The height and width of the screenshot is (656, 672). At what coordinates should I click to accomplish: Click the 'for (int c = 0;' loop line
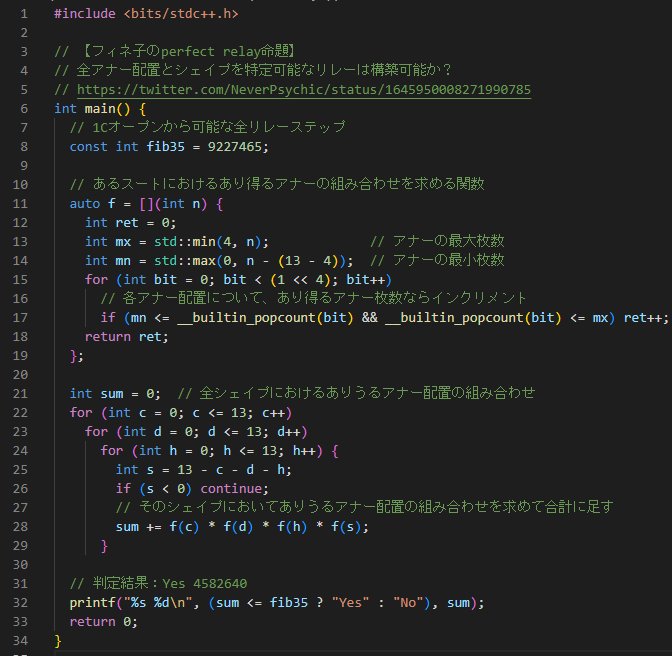(x=181, y=413)
